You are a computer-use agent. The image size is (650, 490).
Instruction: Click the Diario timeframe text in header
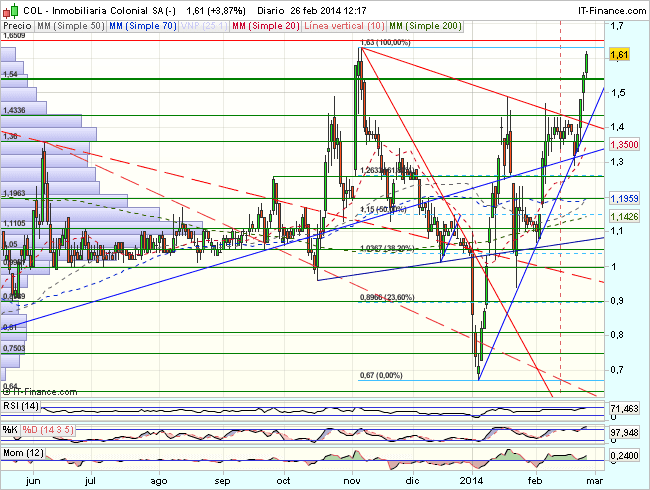tap(270, 10)
